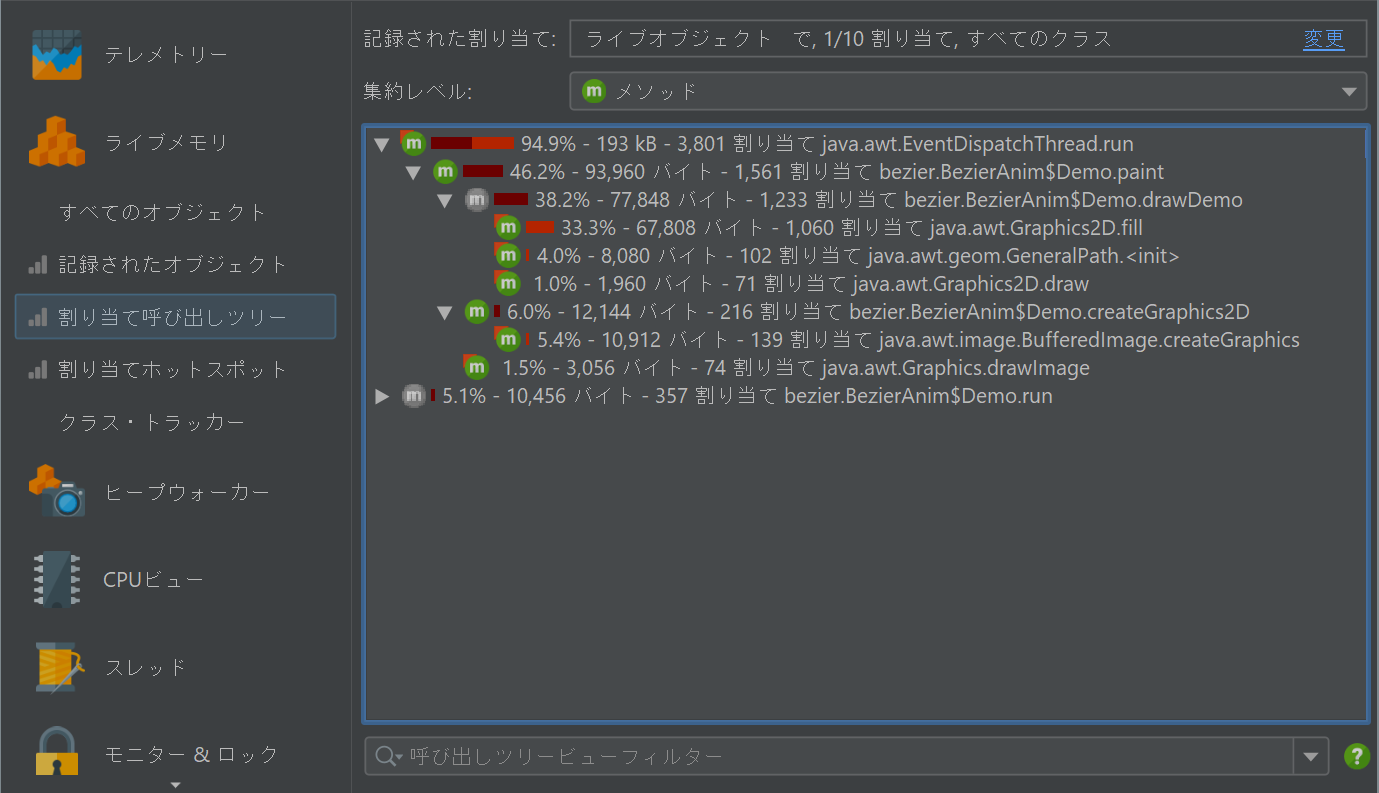Expand the BezierAnim$Demo.run node
The height and width of the screenshot is (793, 1379).
point(381,396)
